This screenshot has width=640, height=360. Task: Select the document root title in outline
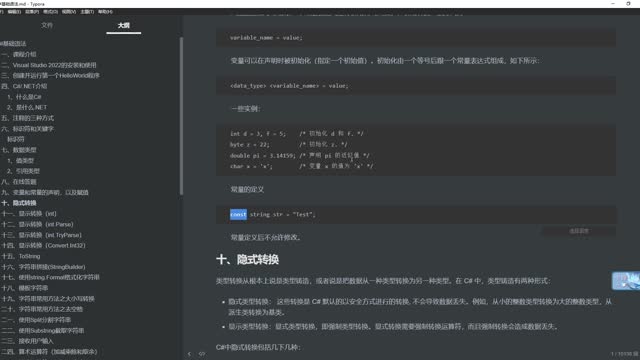(x=13, y=44)
